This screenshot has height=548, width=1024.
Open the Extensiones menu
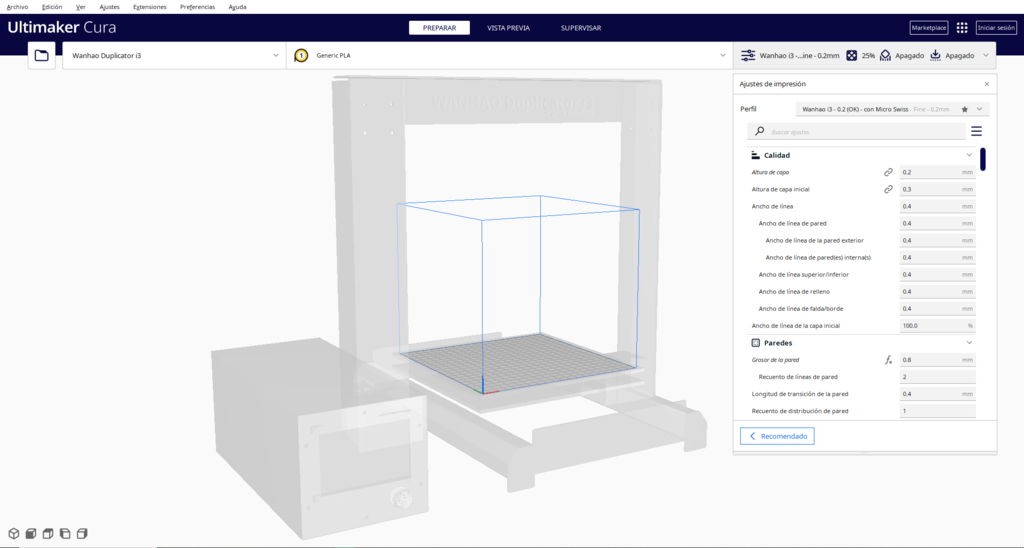150,7
